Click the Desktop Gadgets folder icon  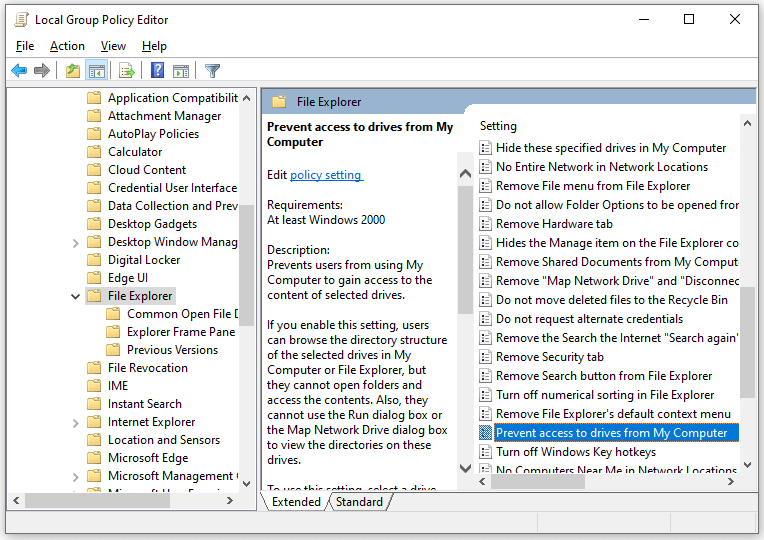[x=94, y=224]
